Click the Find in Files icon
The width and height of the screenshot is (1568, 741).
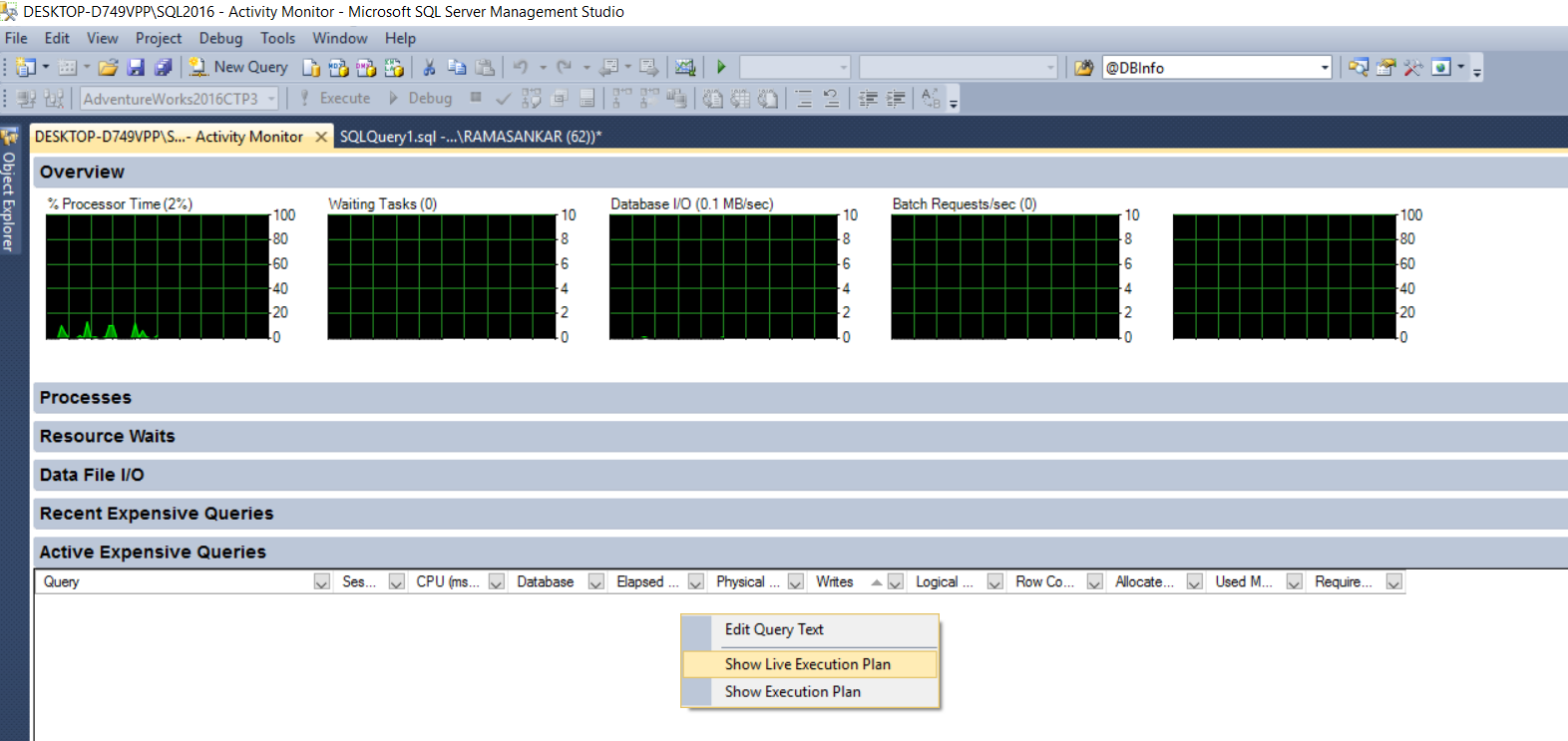tap(1083, 67)
